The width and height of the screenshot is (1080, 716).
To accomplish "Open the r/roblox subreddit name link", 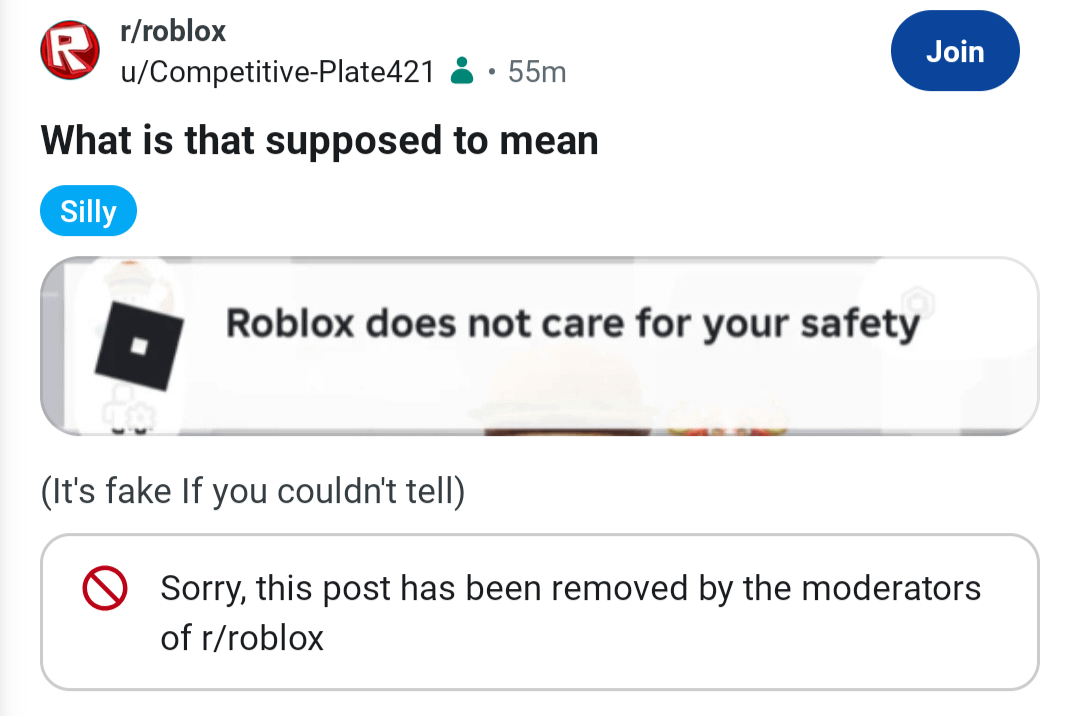I will [172, 31].
